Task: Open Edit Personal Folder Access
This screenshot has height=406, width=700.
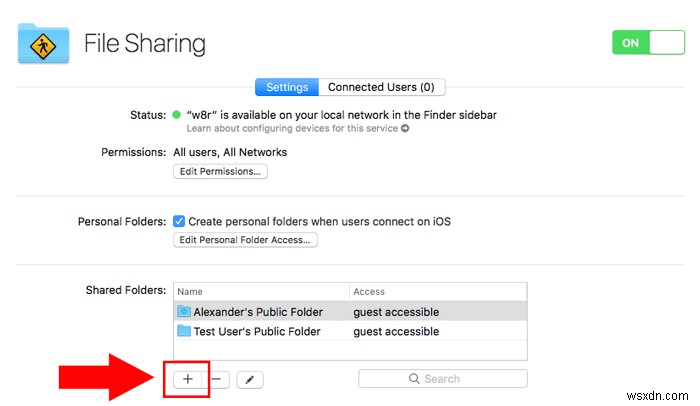Action: [245, 240]
